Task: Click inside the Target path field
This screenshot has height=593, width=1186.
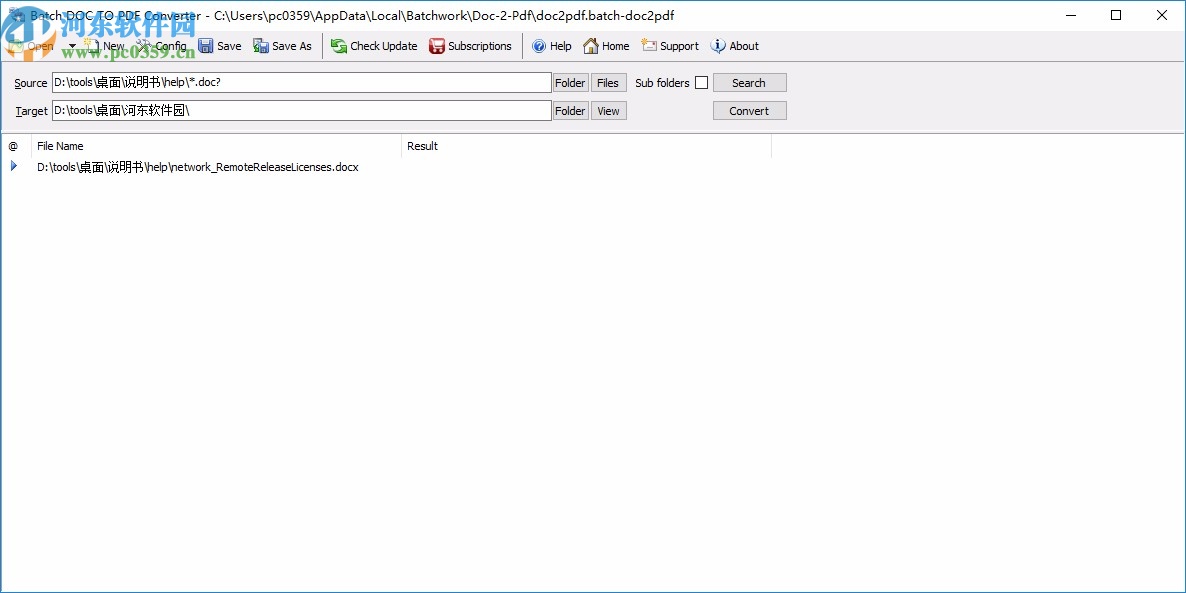Action: [300, 110]
